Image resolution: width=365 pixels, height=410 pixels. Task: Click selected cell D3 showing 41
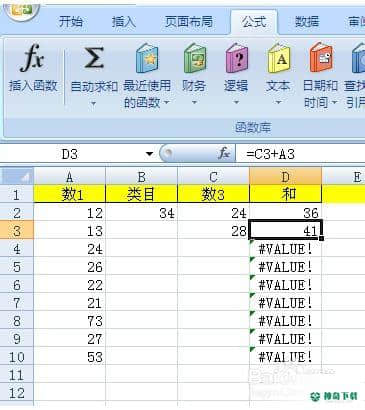coord(285,230)
